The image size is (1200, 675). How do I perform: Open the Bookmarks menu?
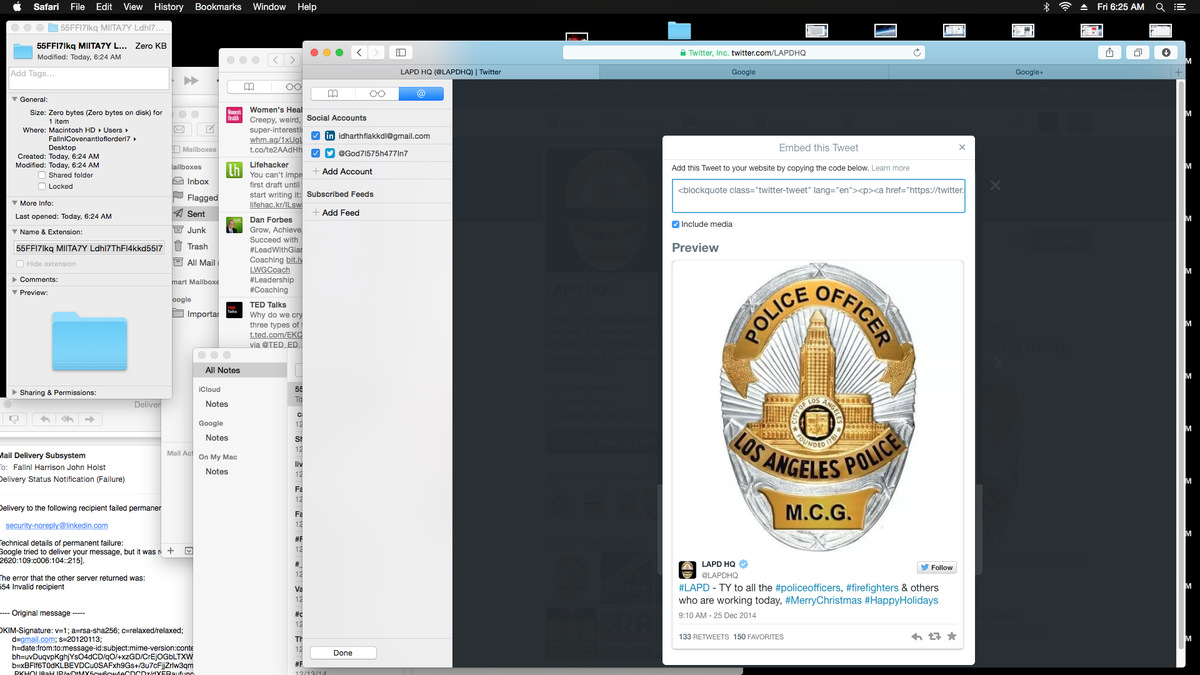click(x=218, y=7)
